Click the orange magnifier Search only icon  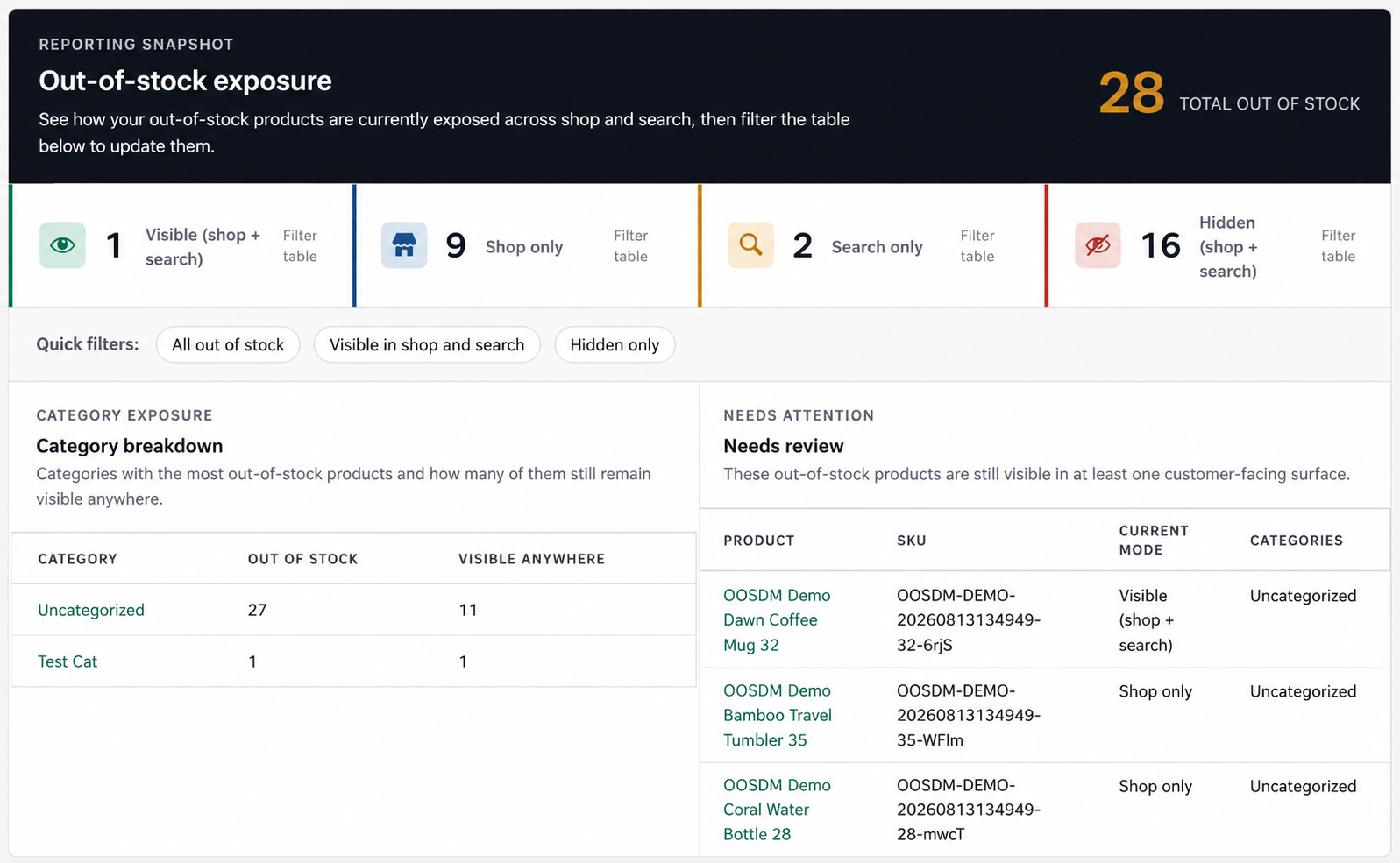751,245
